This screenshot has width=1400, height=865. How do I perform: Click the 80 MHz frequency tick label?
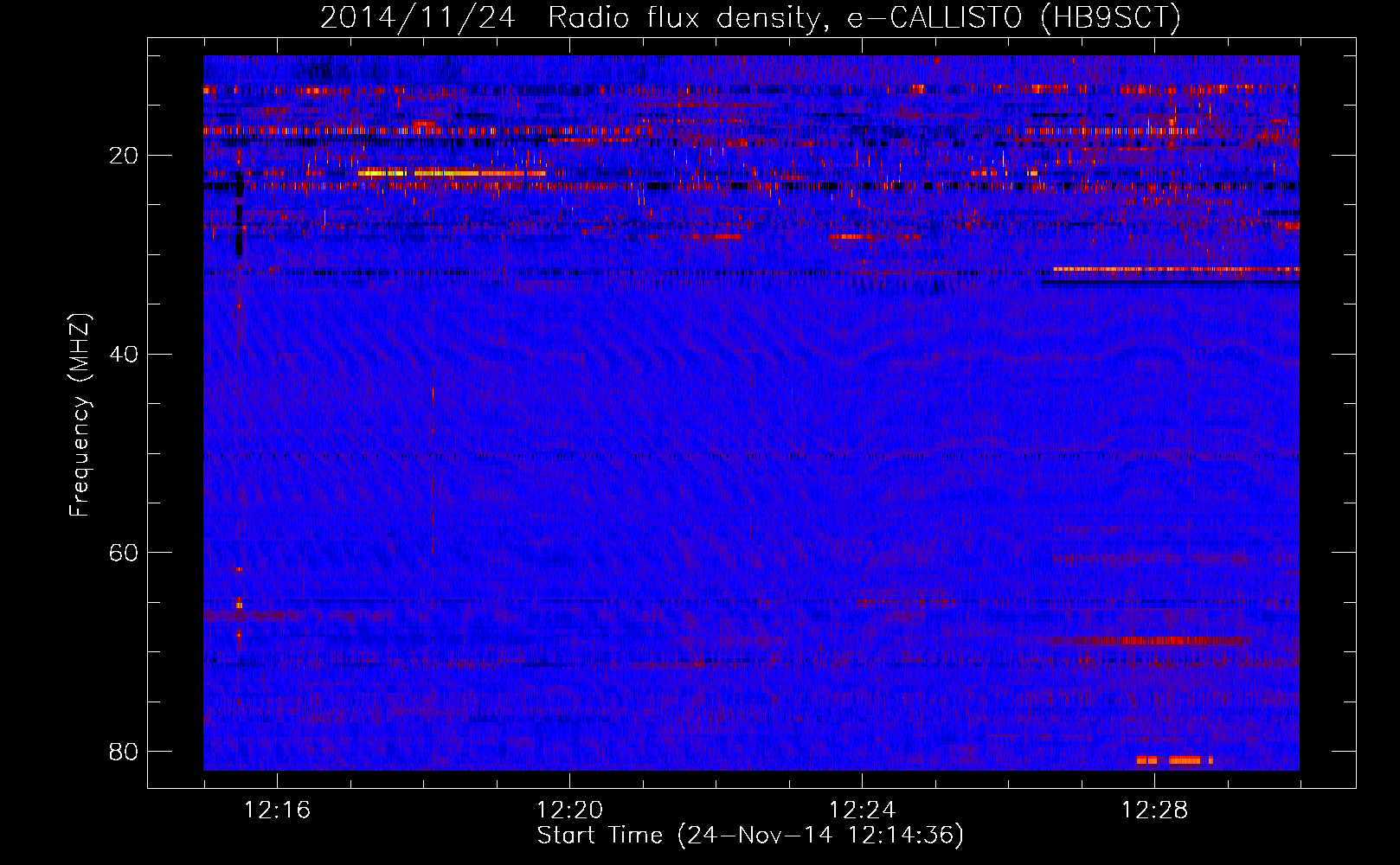[123, 751]
